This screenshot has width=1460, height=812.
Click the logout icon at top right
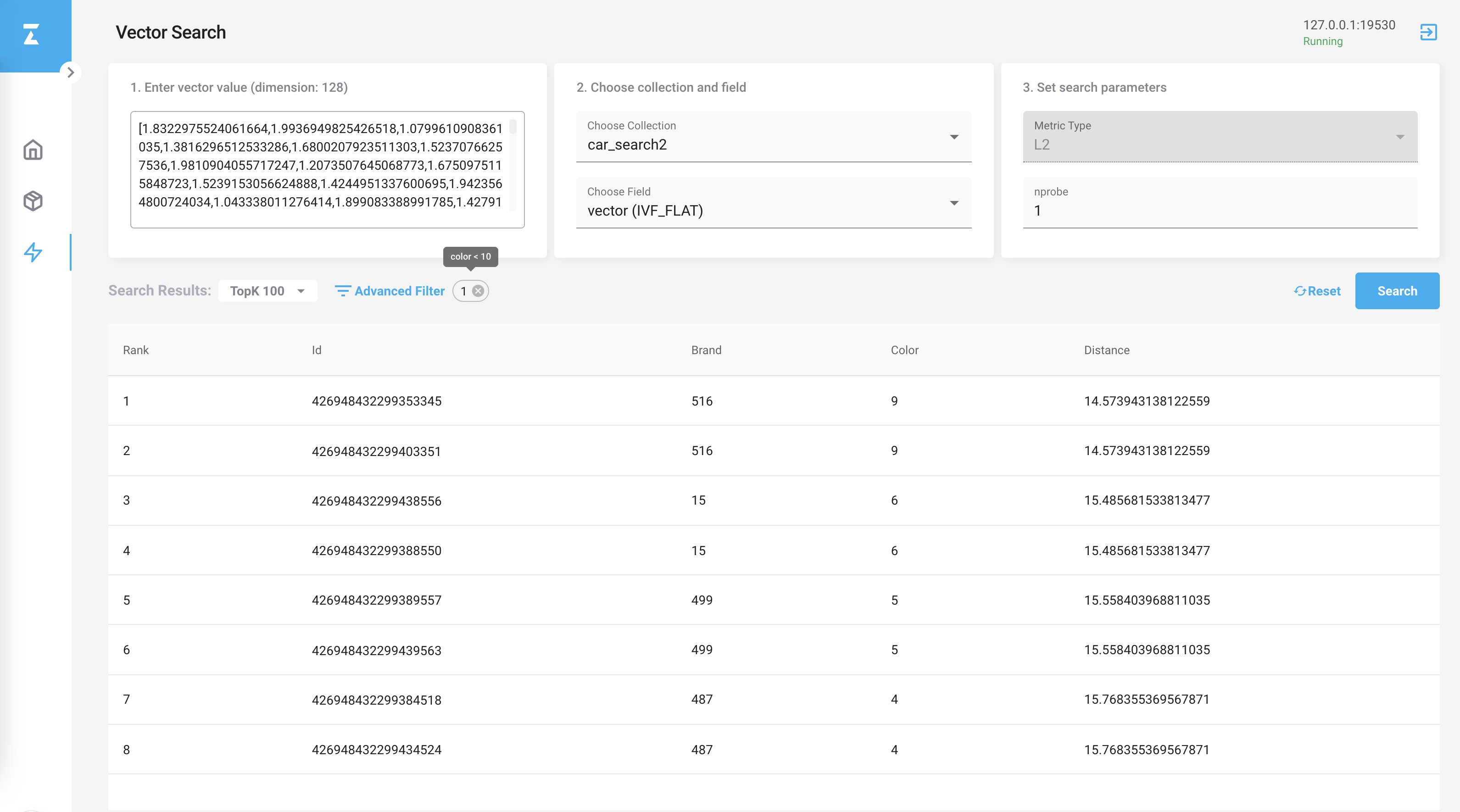click(x=1428, y=32)
